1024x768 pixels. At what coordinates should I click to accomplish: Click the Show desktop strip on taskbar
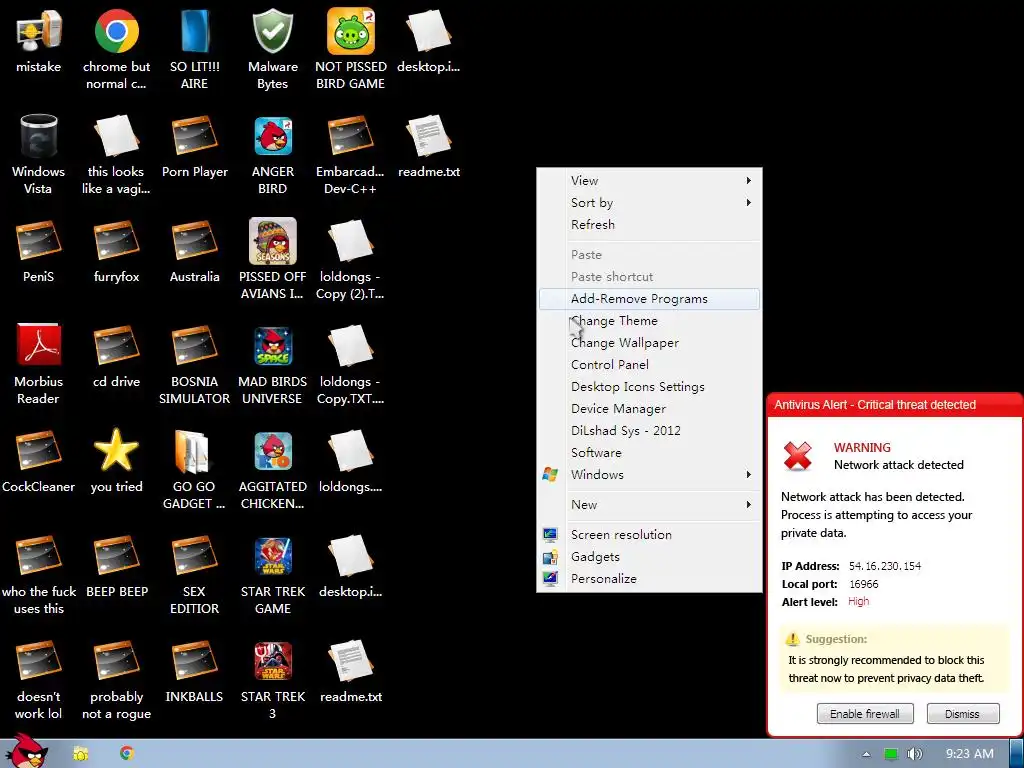[x=1016, y=754]
